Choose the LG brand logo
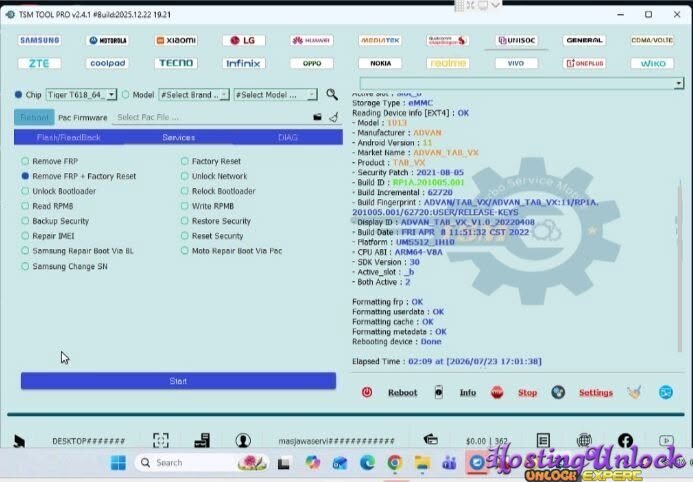Viewport: 693px width, 482px height. [244, 40]
